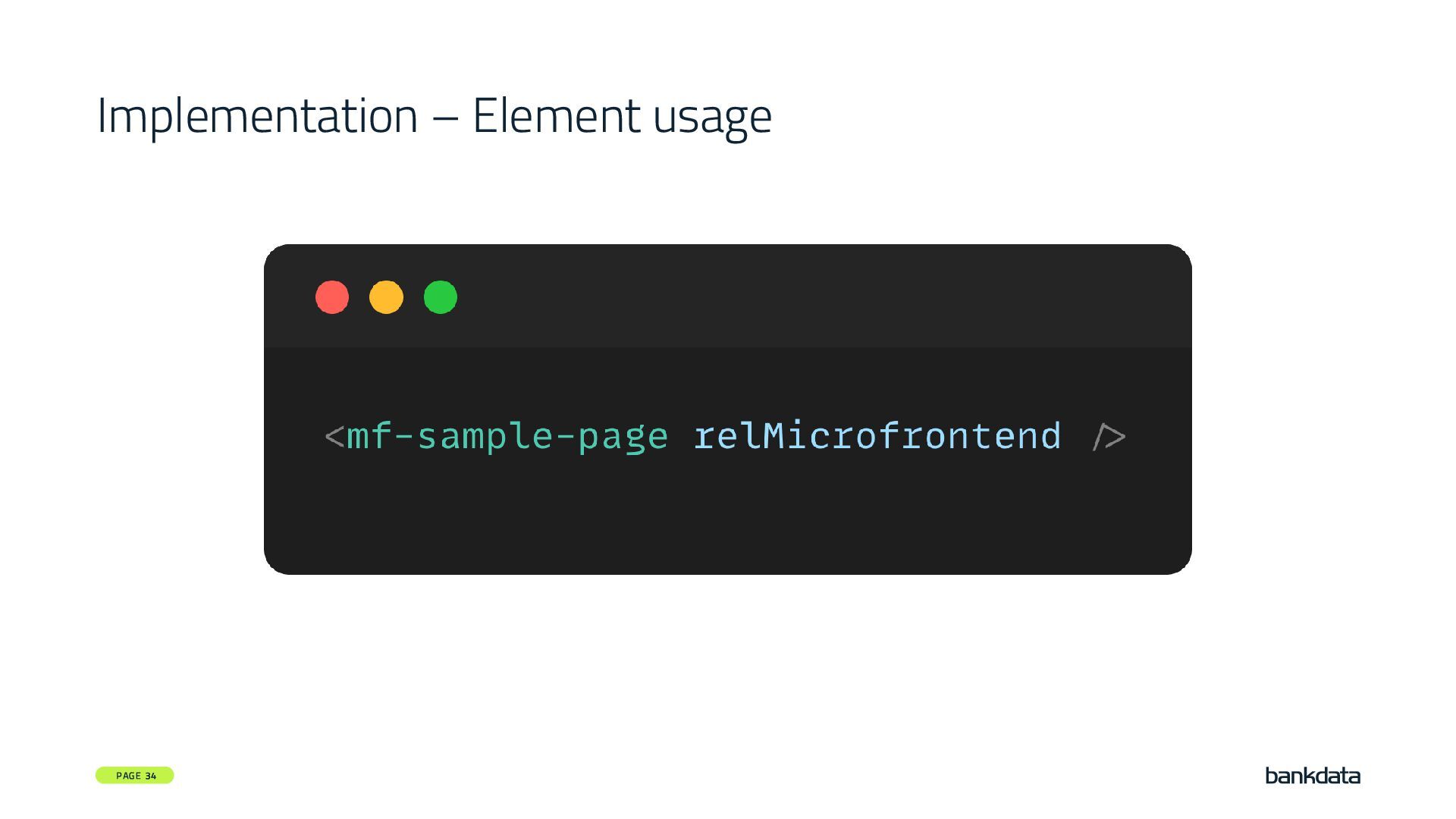
Task: Click the word 'page' in the code tag
Action: 623,438
